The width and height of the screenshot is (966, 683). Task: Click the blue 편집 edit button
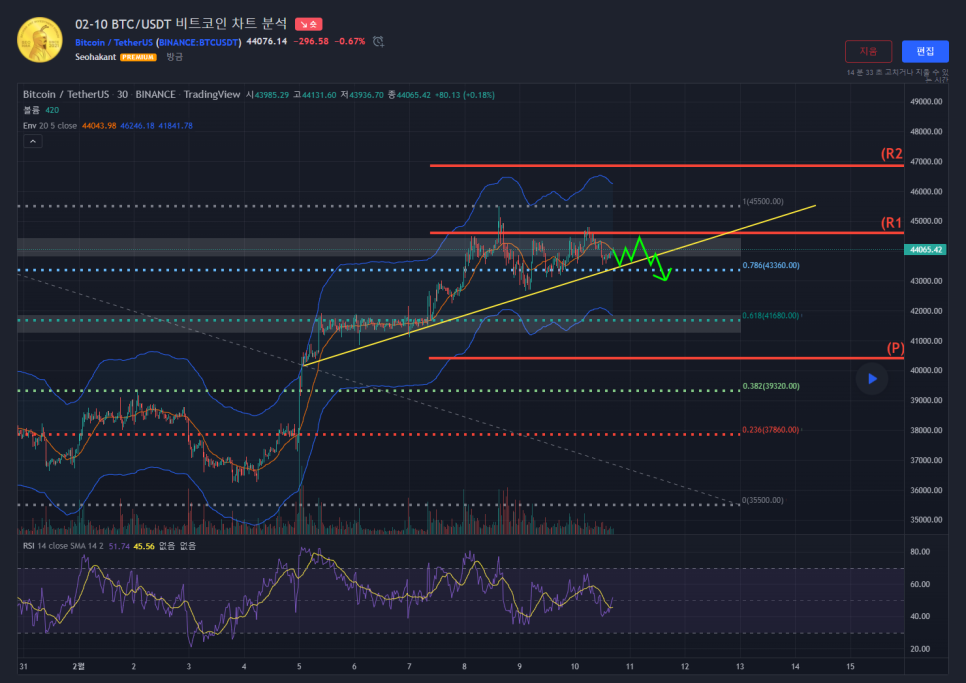pos(925,51)
